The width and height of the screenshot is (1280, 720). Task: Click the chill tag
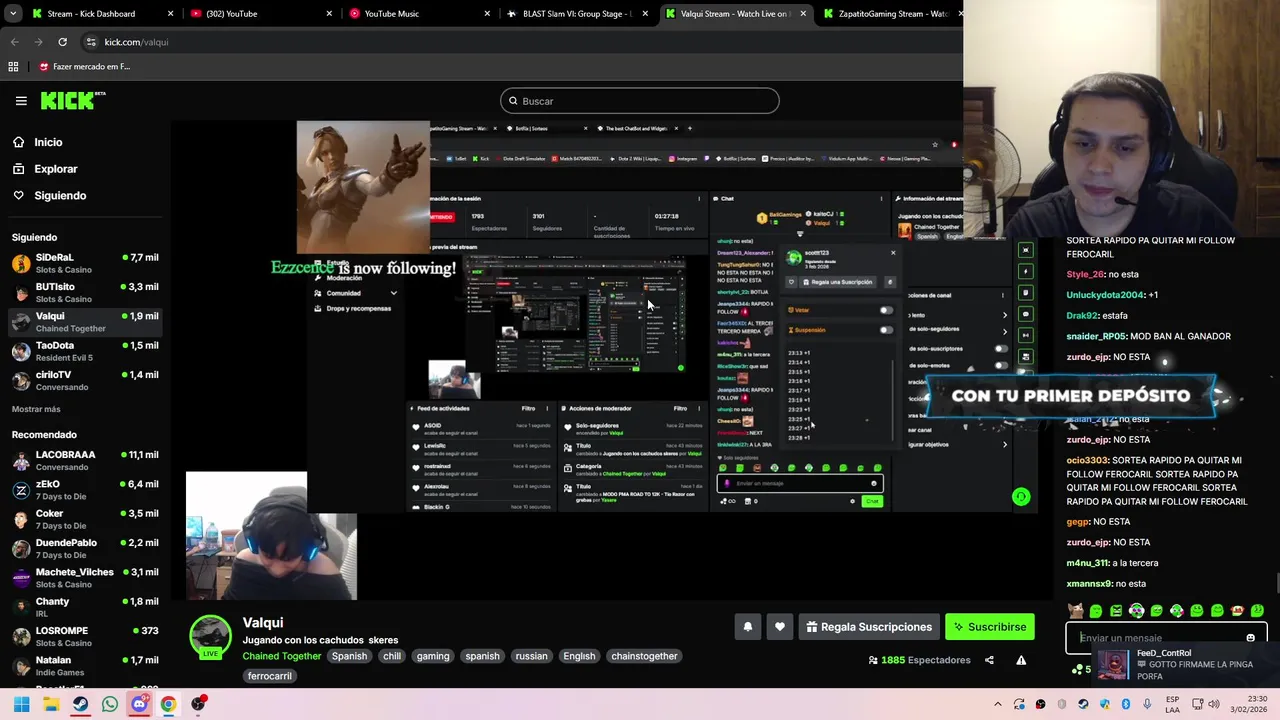392,656
